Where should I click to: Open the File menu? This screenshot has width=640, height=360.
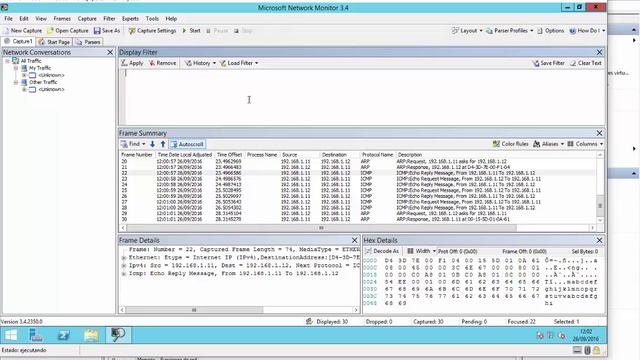tap(8, 19)
